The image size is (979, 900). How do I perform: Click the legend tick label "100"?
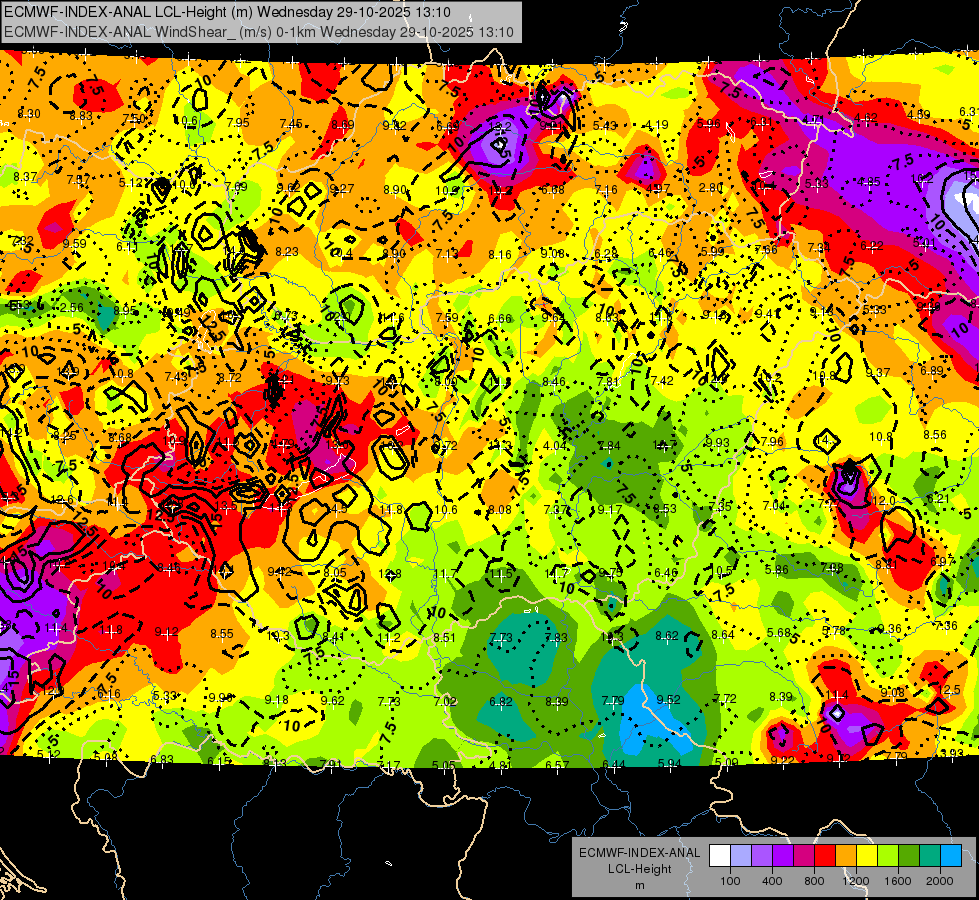point(730,881)
